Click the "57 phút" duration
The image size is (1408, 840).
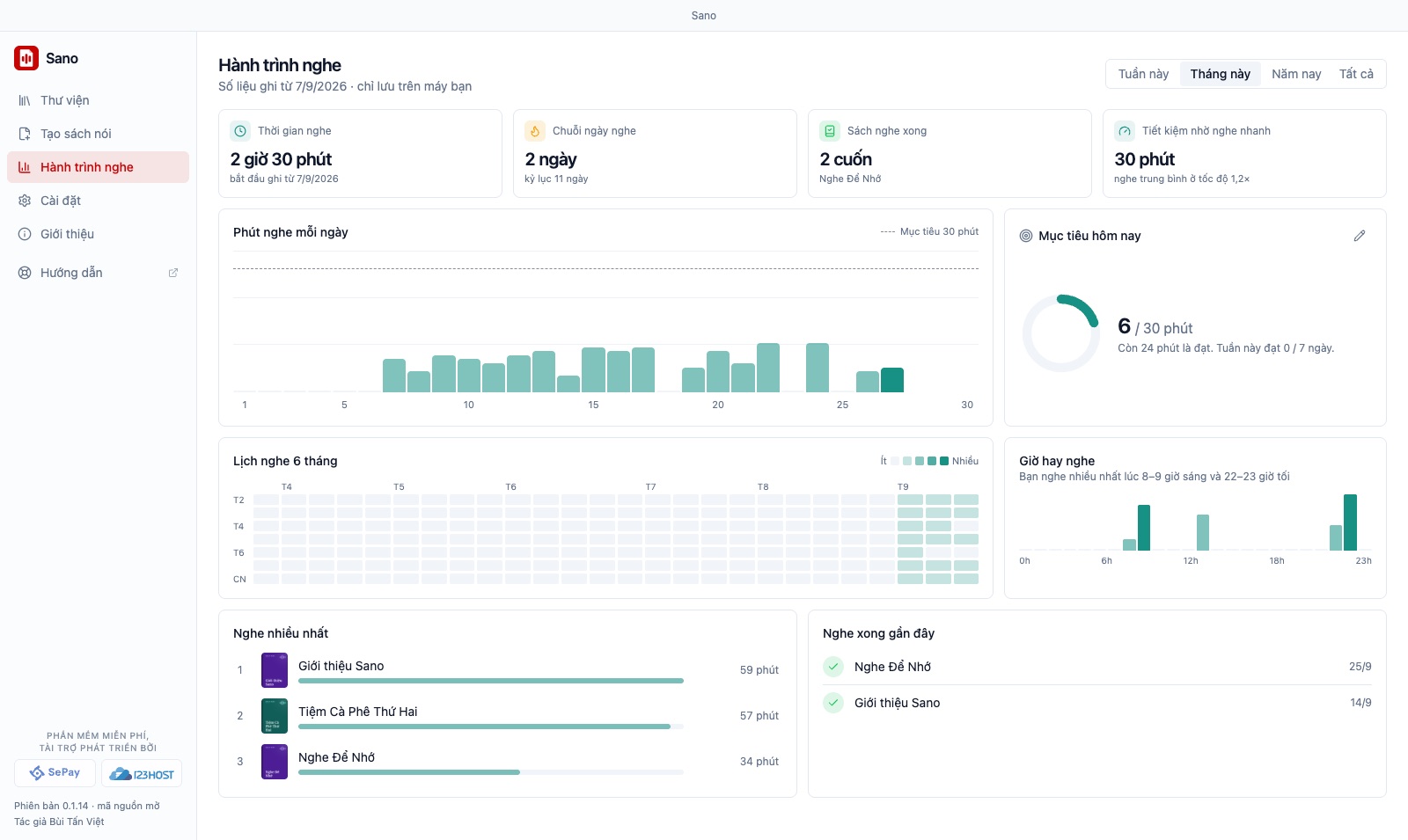pyautogui.click(x=759, y=716)
